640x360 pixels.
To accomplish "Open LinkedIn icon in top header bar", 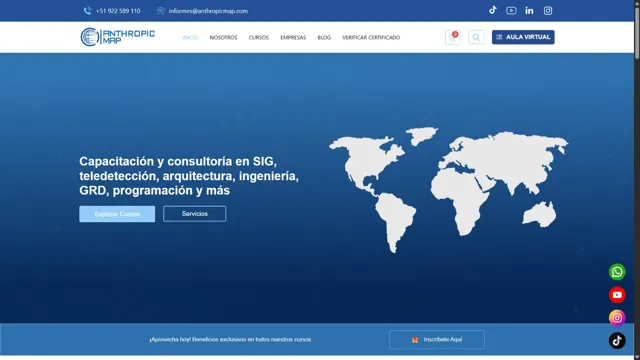I will pos(529,11).
